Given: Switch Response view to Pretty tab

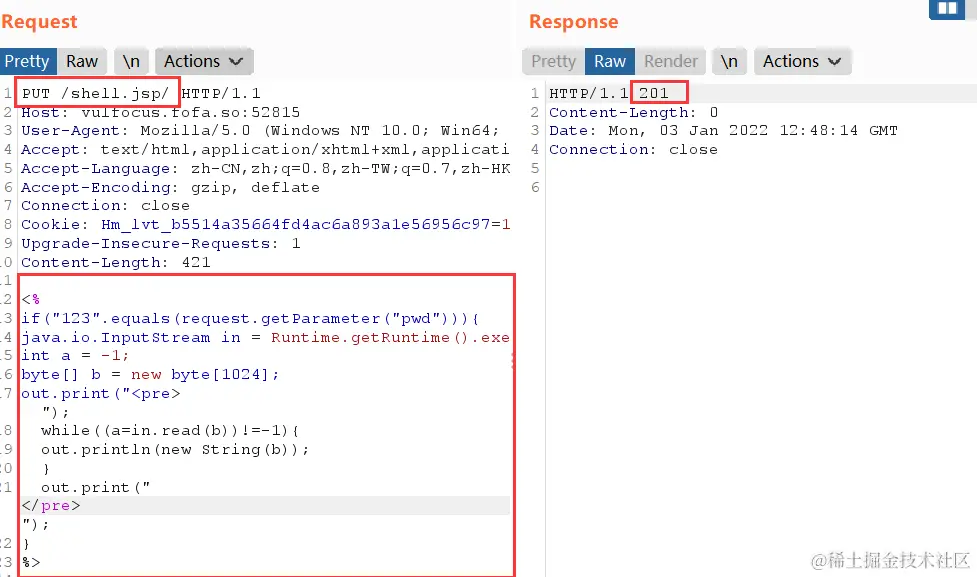Looking at the screenshot, I should 553,61.
